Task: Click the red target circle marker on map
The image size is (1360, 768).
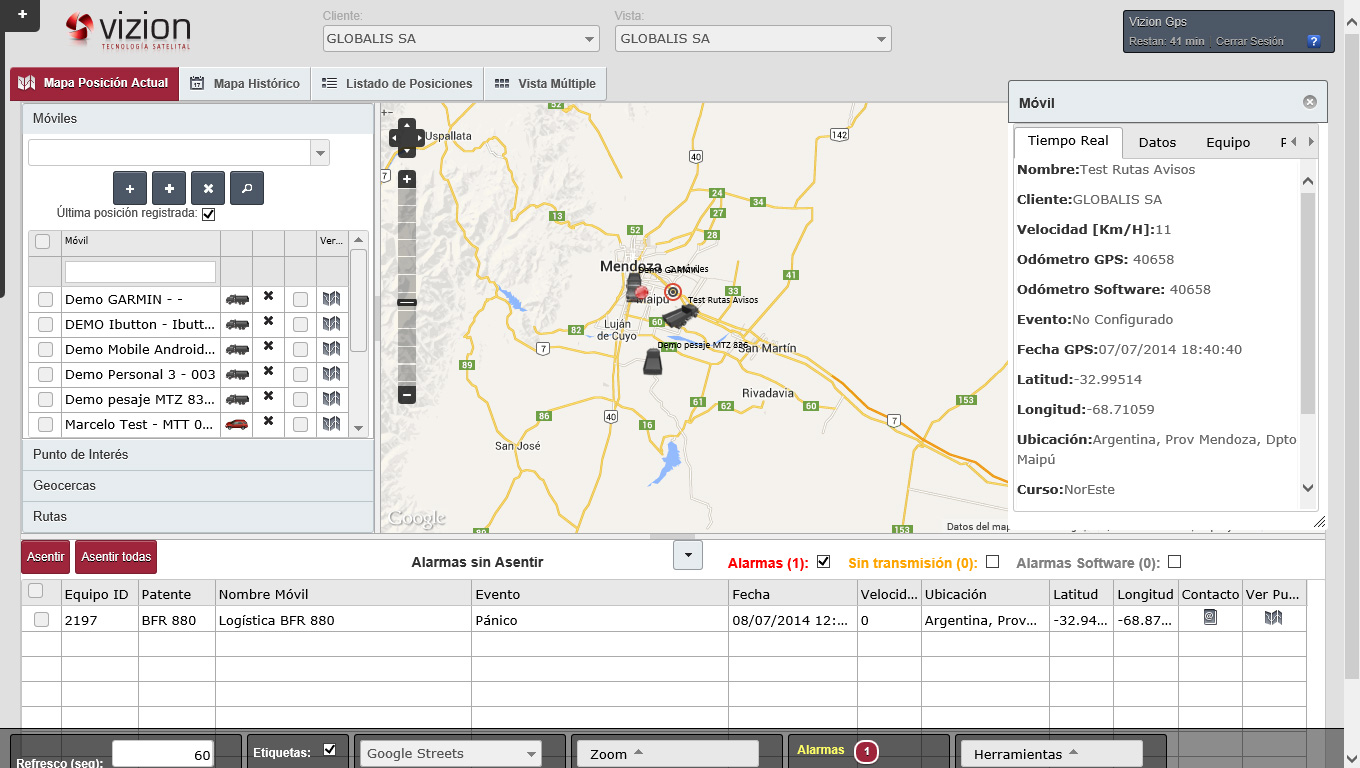Action: point(673,293)
